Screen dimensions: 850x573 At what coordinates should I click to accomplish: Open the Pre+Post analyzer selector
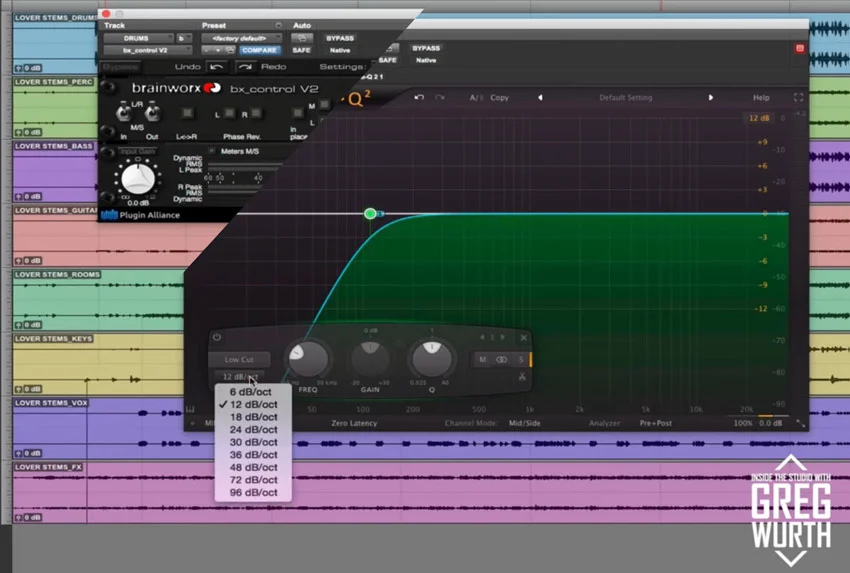(655, 423)
